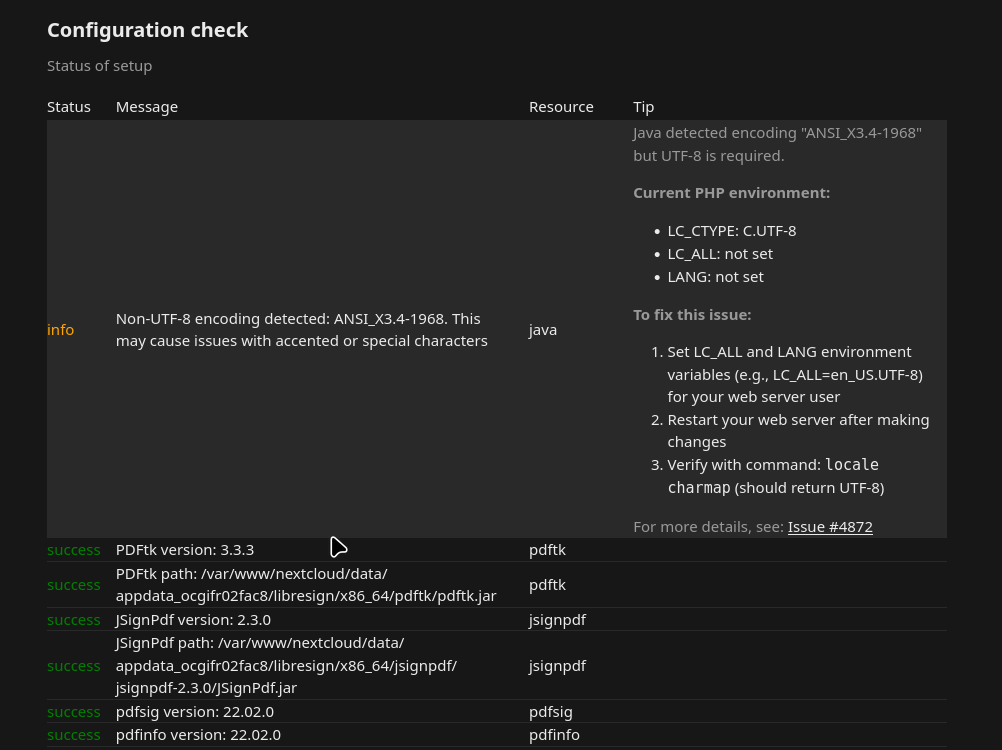The width and height of the screenshot is (1002, 750).
Task: Click 'pdftk' resource in PDFtk version row
Action: tap(548, 550)
